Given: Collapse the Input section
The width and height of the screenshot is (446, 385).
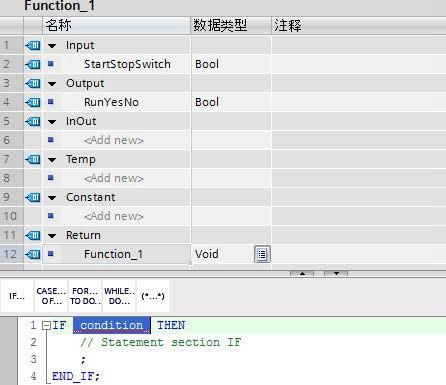Looking at the screenshot, I should 52,46.
